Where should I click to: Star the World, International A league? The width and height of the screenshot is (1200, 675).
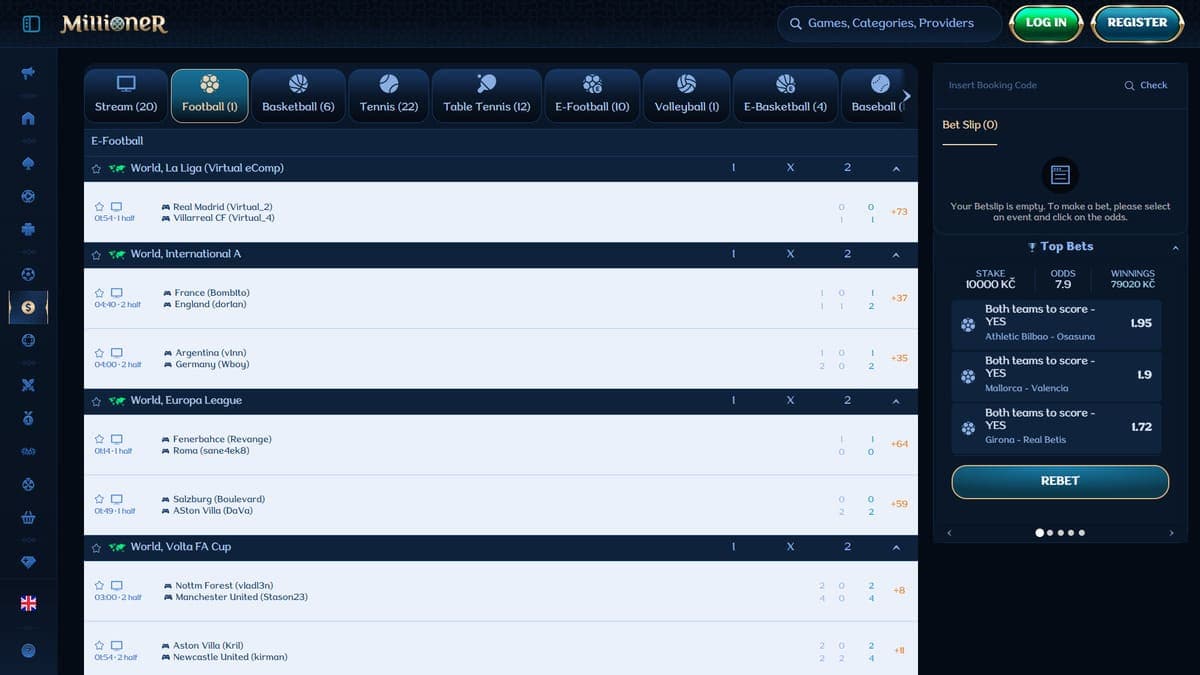[x=96, y=255]
